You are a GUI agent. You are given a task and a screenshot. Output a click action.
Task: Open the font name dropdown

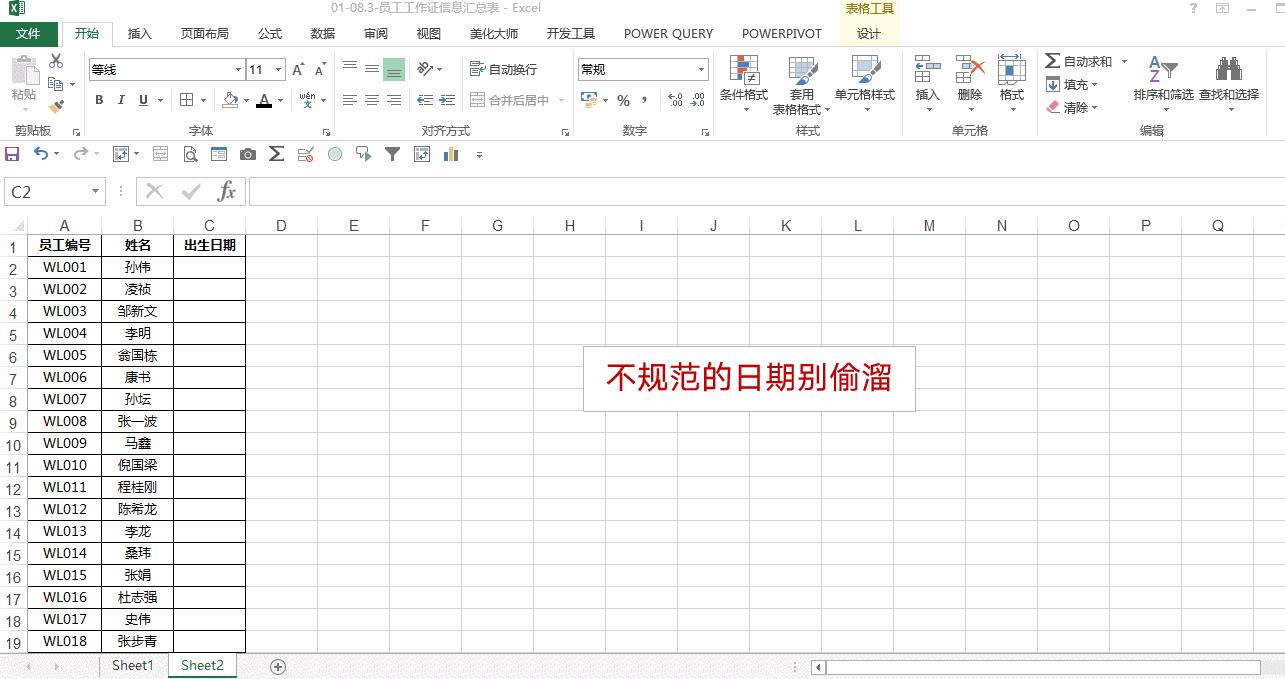pyautogui.click(x=238, y=69)
